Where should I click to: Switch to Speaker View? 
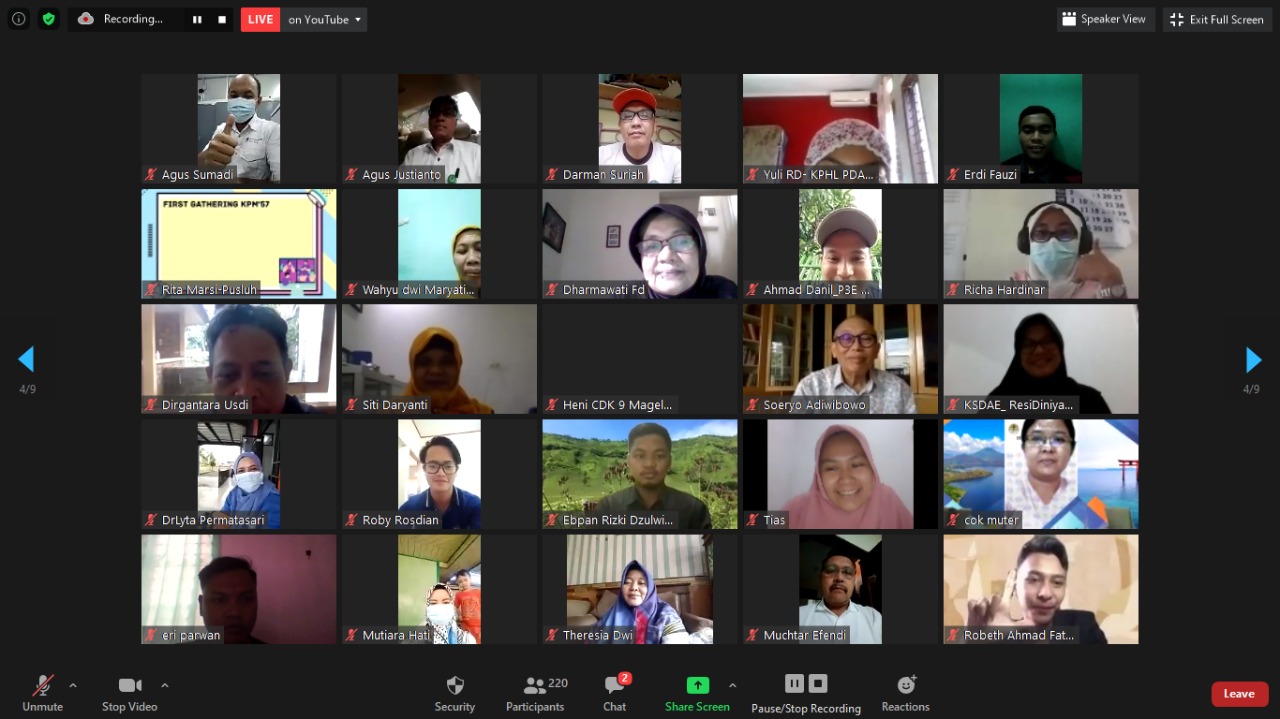[1105, 19]
